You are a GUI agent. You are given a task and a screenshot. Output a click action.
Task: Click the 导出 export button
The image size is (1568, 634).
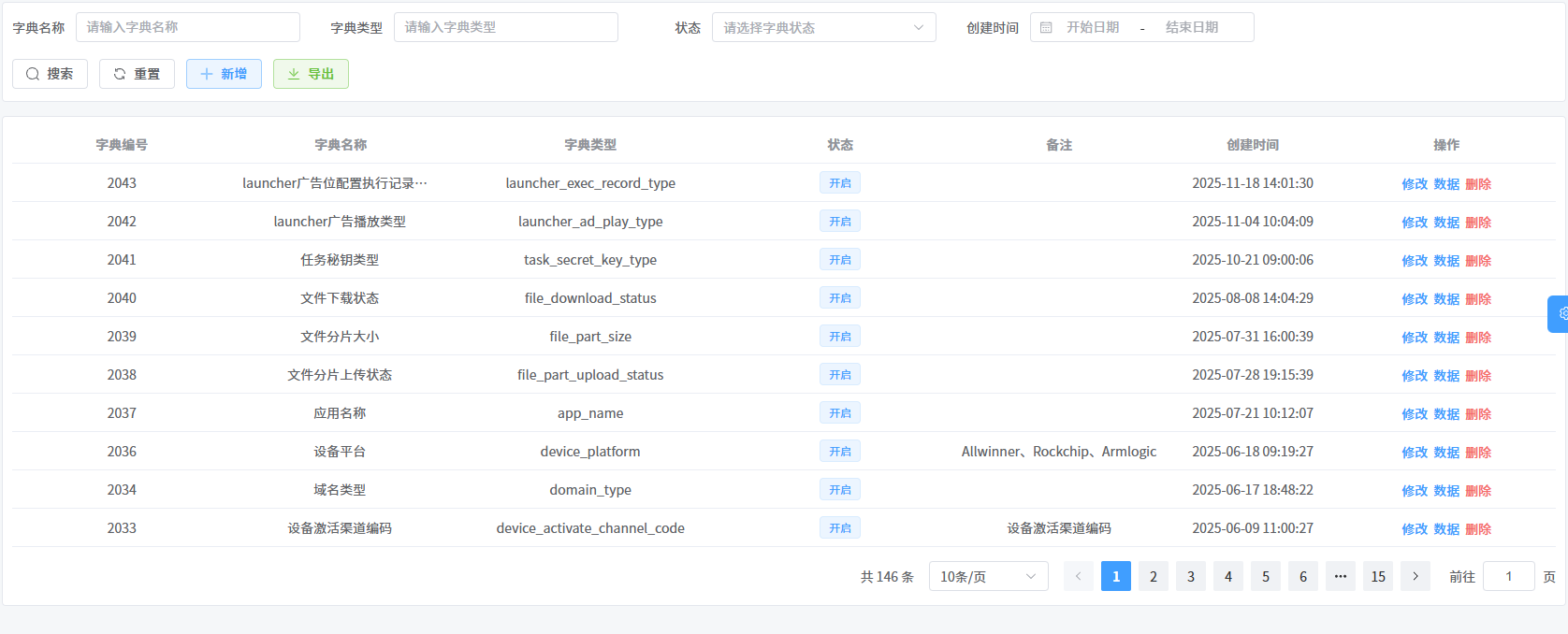pos(311,74)
